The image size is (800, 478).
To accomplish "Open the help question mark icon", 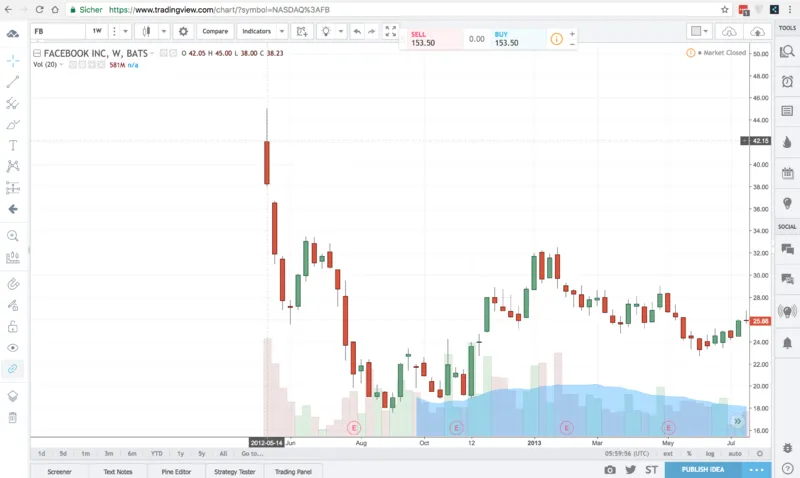I will tap(787, 468).
